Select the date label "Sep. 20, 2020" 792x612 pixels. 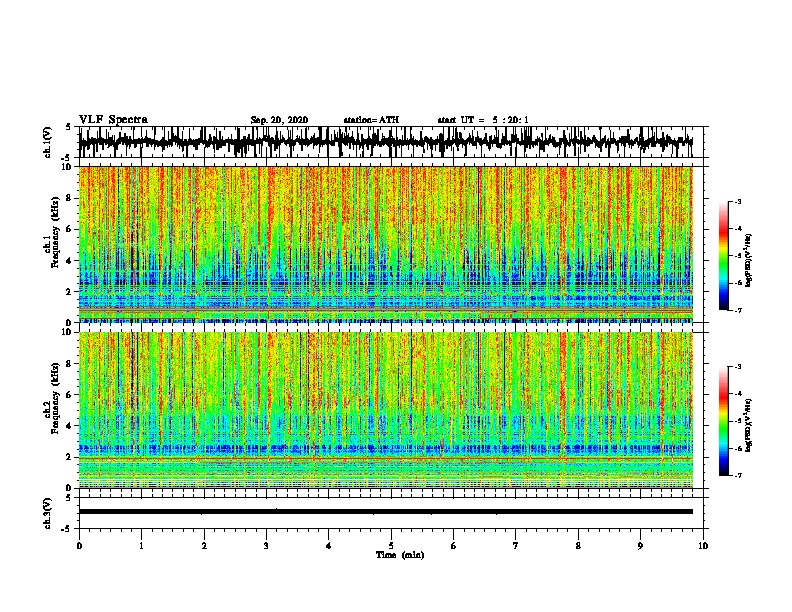[x=279, y=120]
